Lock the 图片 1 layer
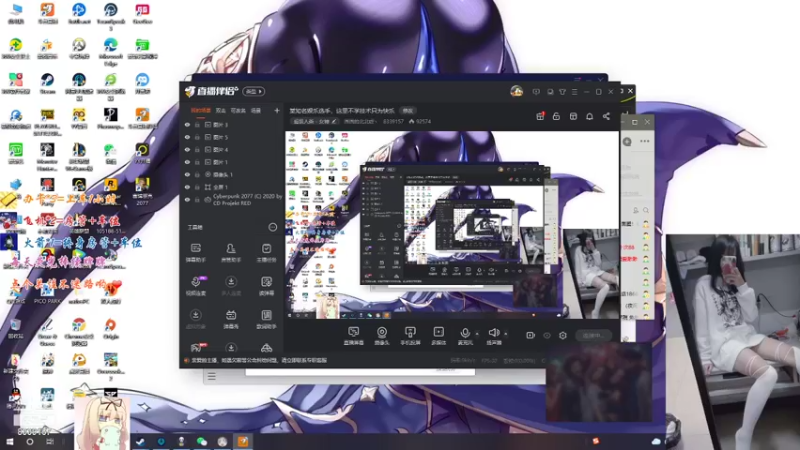 pos(197,162)
